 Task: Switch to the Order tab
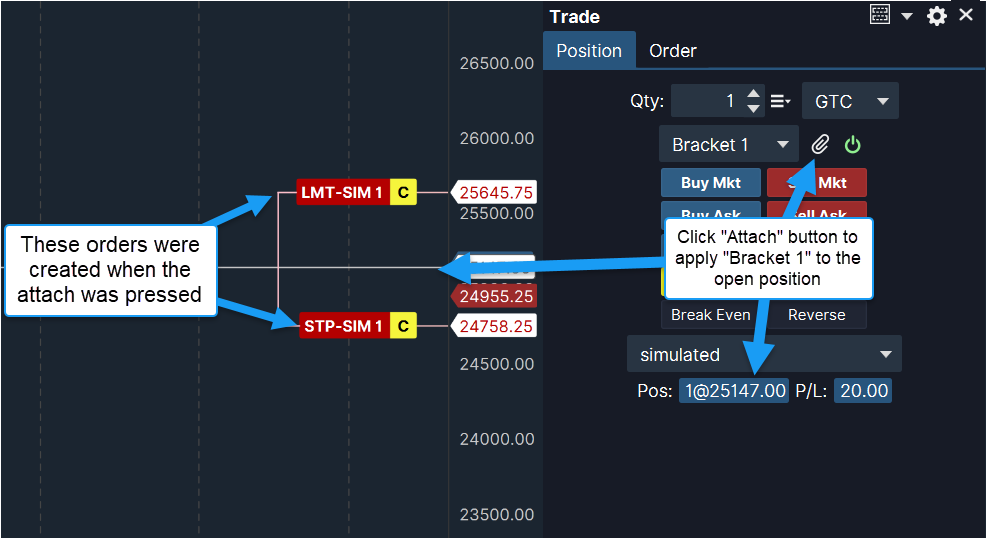pos(673,51)
